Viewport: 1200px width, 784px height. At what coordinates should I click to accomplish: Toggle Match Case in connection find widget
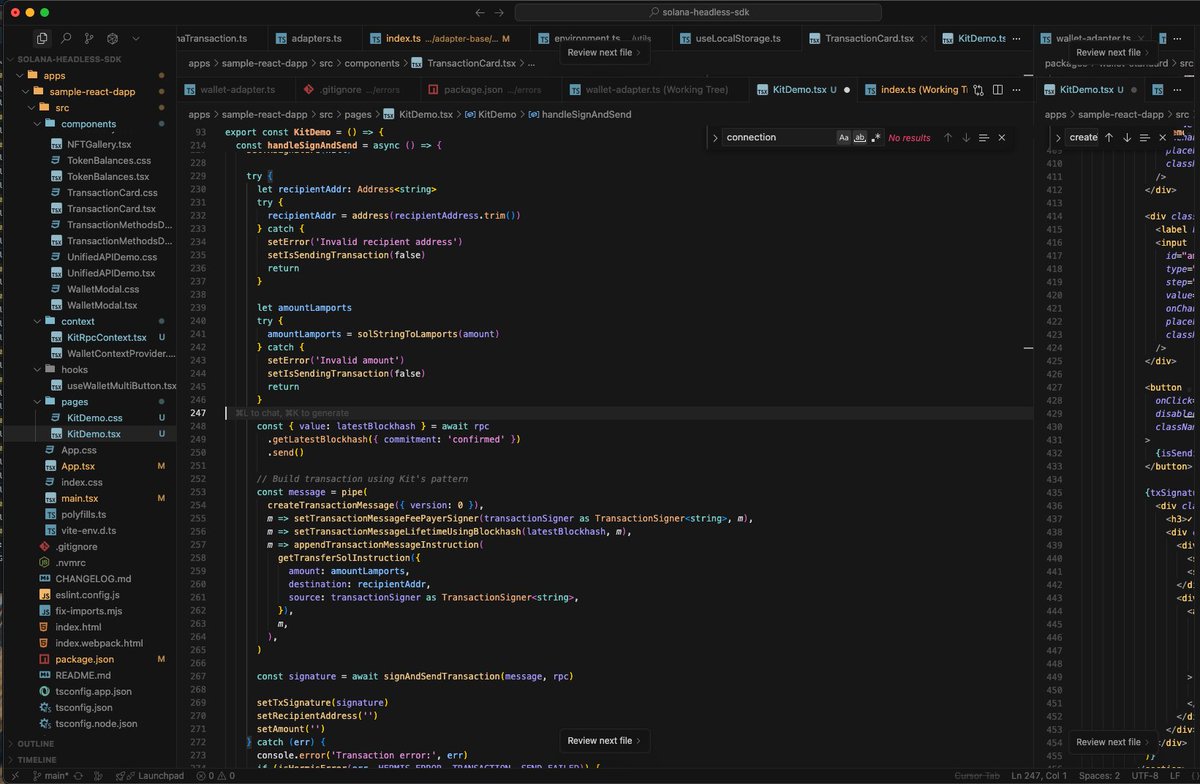tap(843, 137)
